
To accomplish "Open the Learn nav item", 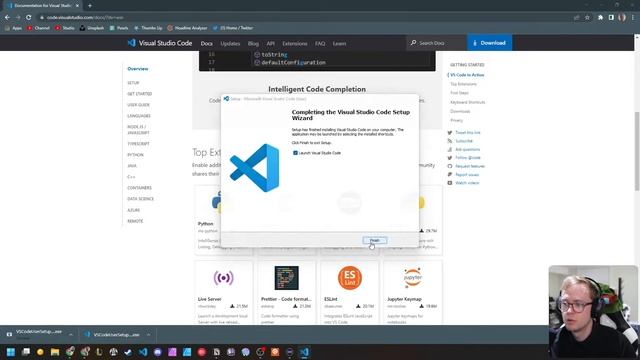I will [x=339, y=43].
